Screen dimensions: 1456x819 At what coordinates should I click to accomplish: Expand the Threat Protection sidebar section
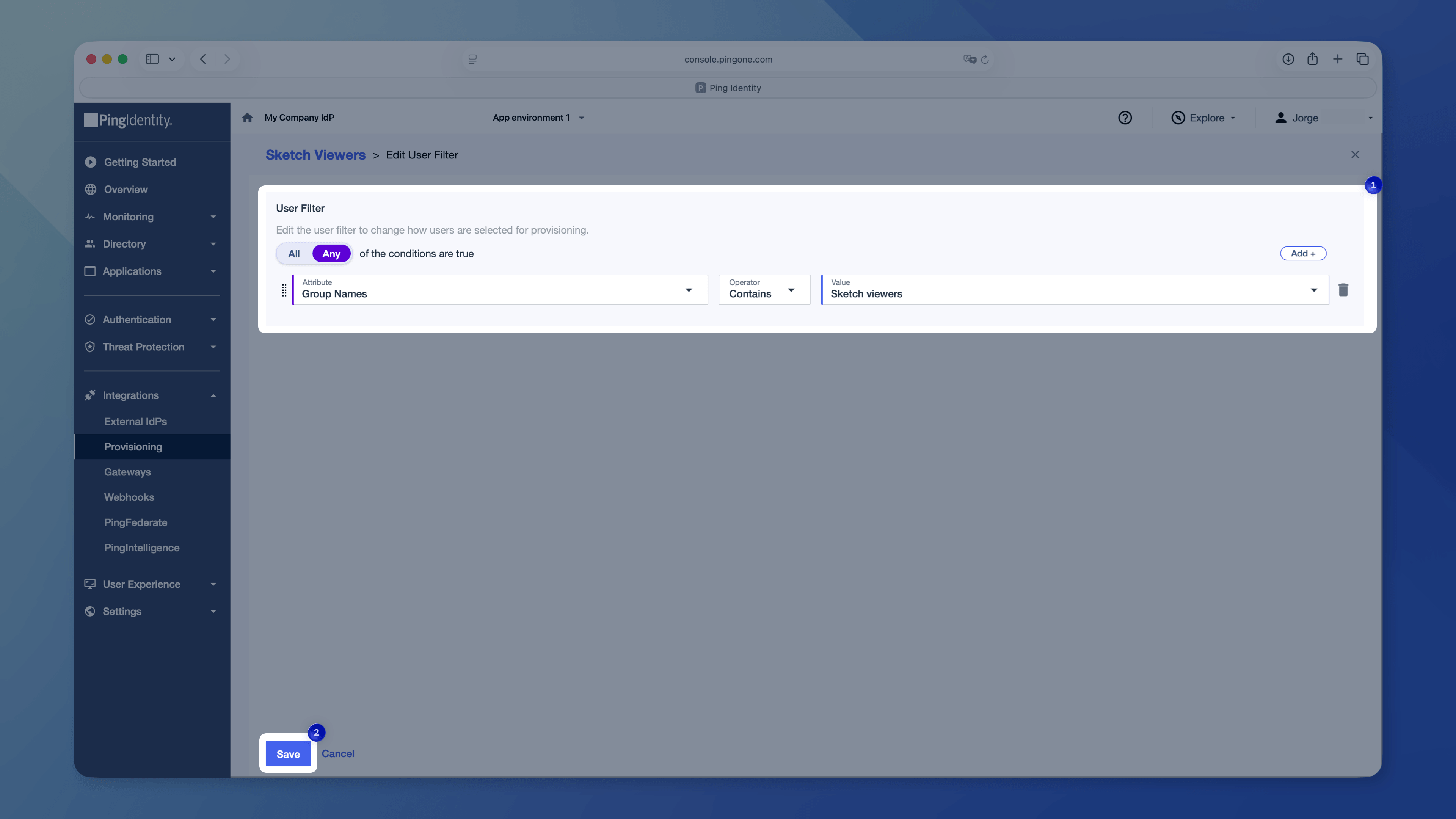point(213,347)
